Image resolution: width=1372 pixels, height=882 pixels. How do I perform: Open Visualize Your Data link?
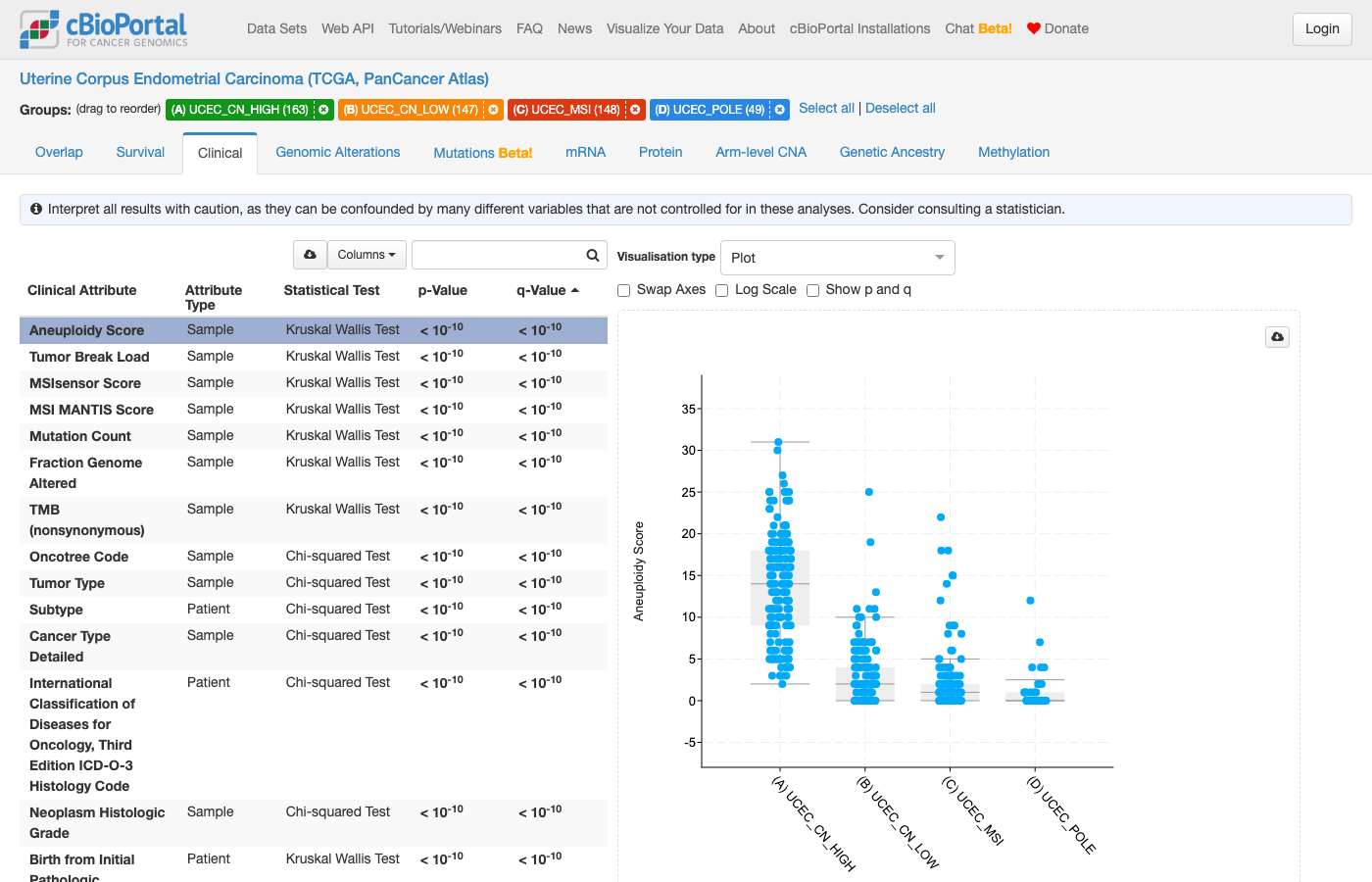[x=664, y=28]
